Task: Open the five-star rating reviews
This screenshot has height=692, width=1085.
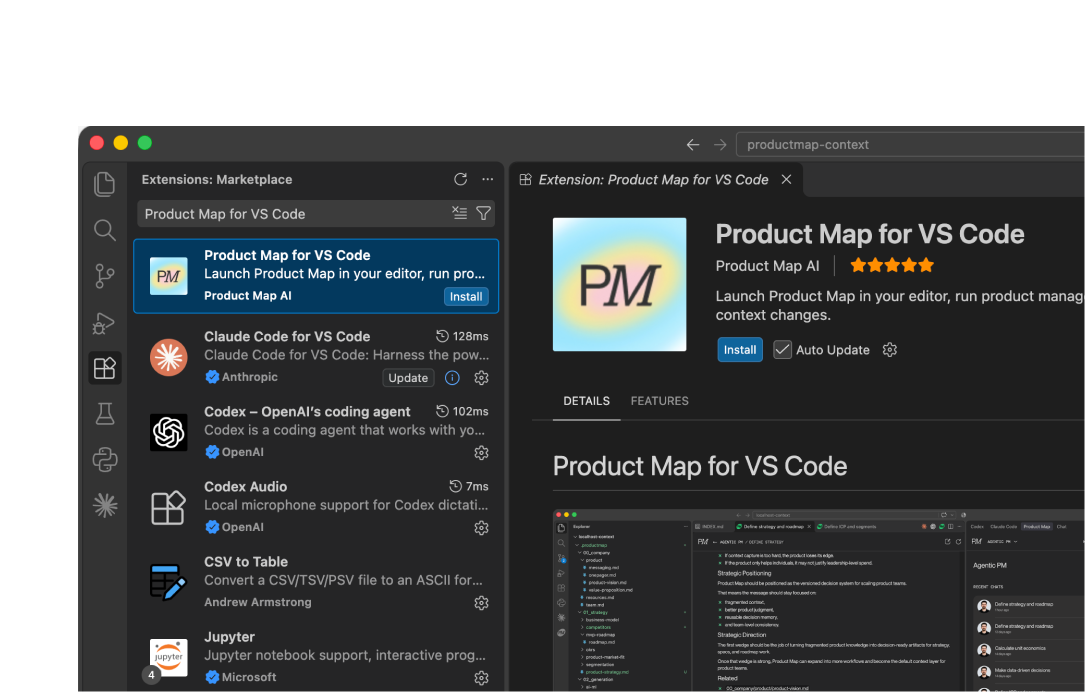Action: tap(892, 265)
